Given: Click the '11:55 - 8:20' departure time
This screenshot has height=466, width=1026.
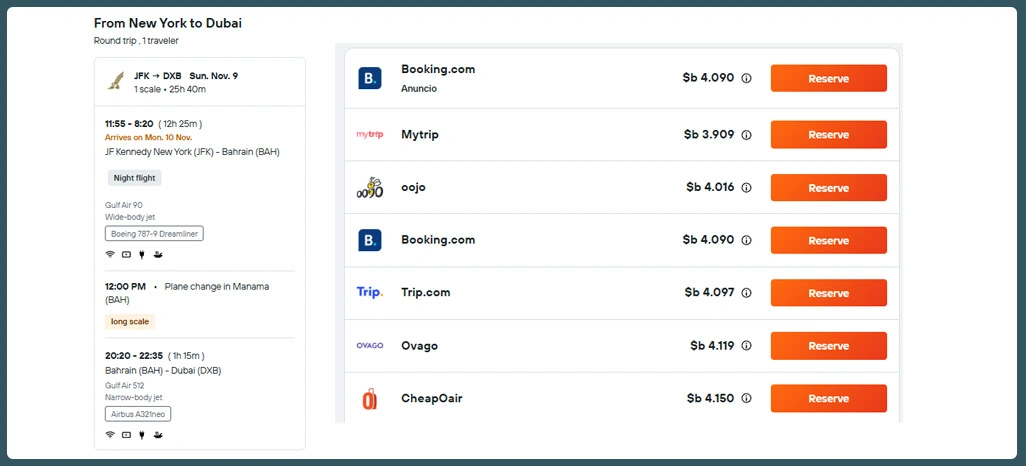Looking at the screenshot, I should click(129, 124).
